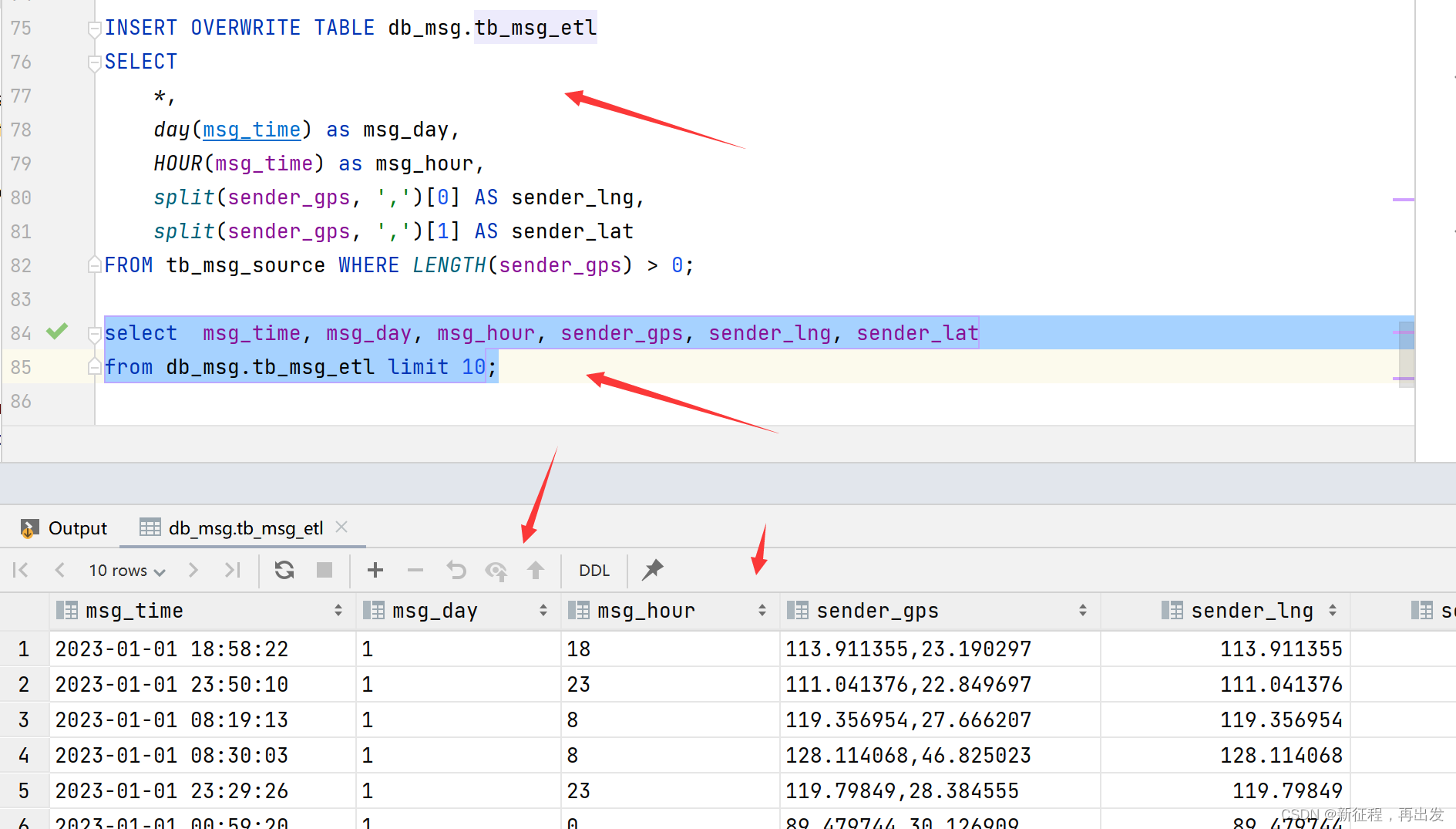This screenshot has height=829, width=1456.
Task: Sort by msg_hour column arrows
Action: click(x=762, y=611)
